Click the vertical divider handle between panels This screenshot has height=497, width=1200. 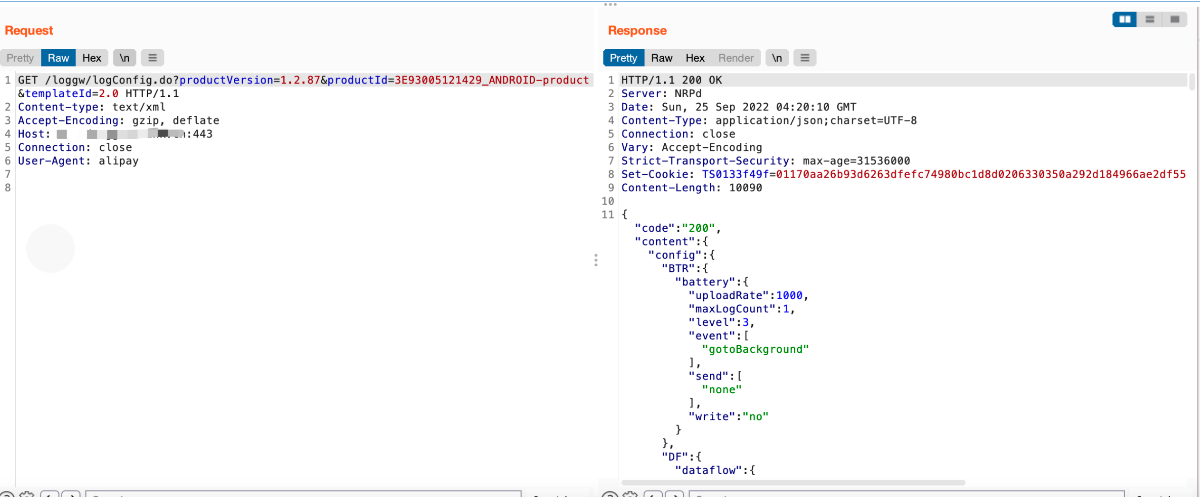[x=596, y=260]
